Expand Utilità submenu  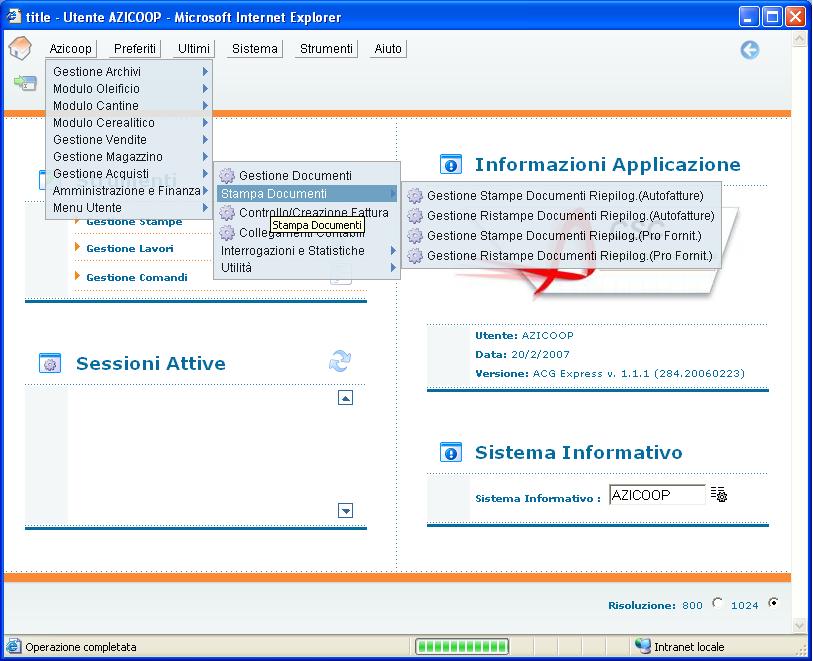pyautogui.click(x=307, y=268)
